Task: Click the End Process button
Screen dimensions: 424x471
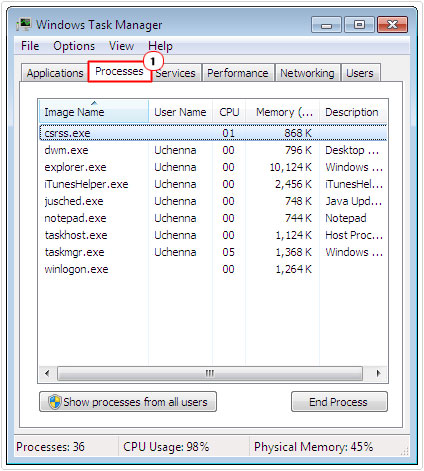Action: click(339, 402)
